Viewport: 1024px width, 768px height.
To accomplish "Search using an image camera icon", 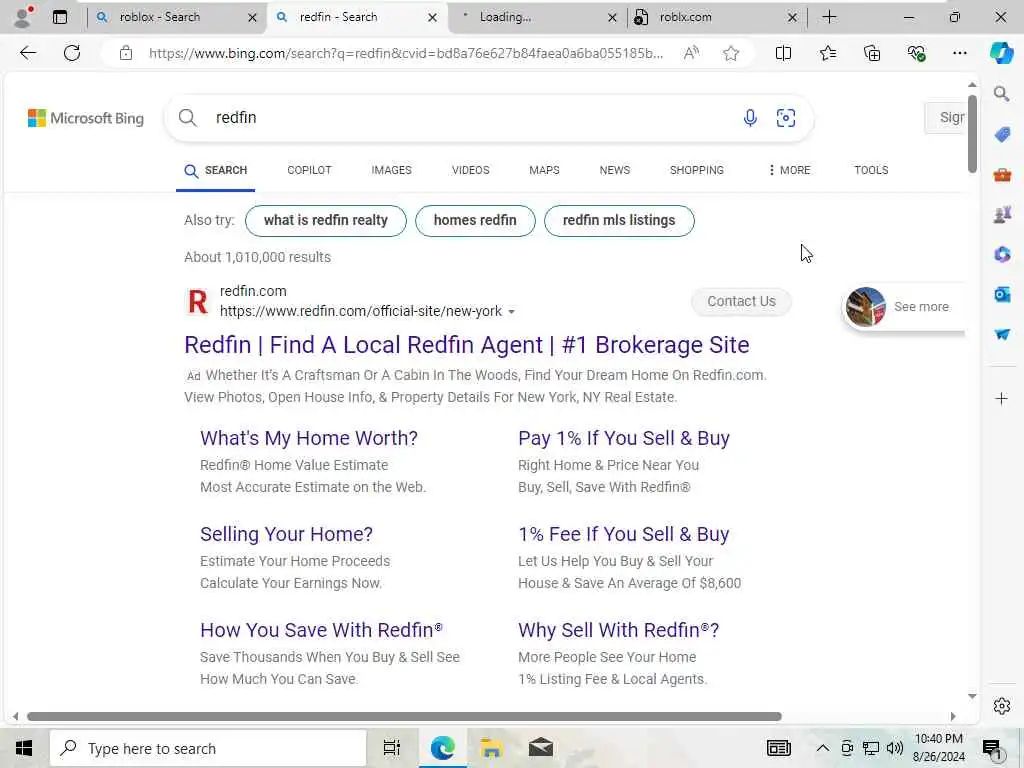I will coord(786,118).
